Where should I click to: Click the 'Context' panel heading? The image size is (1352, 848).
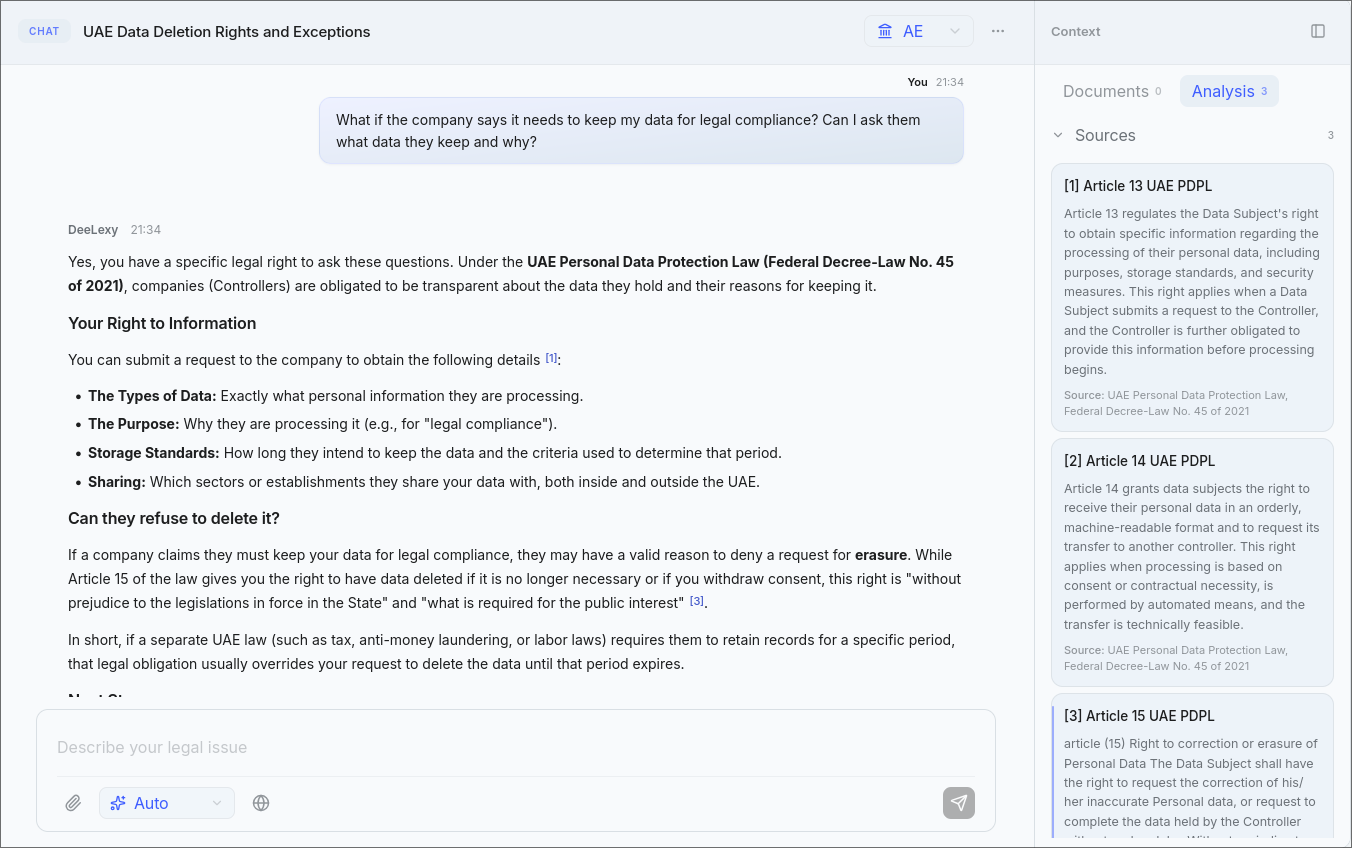tap(1076, 31)
